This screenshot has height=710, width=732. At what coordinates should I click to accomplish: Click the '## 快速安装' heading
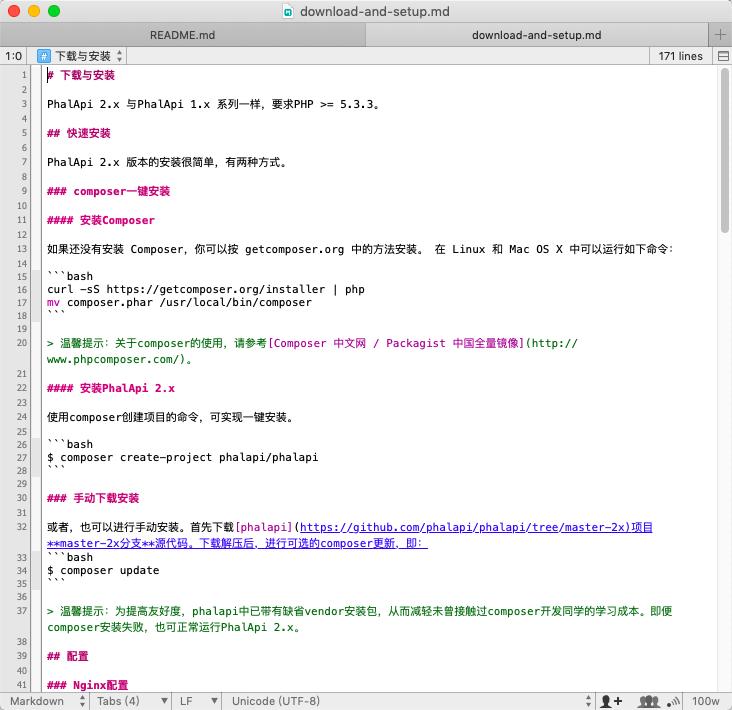(79, 133)
